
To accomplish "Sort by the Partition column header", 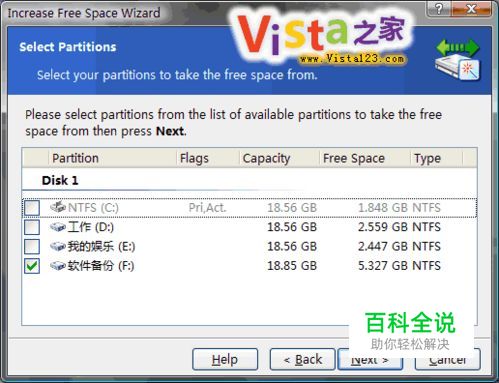I will (113, 158).
